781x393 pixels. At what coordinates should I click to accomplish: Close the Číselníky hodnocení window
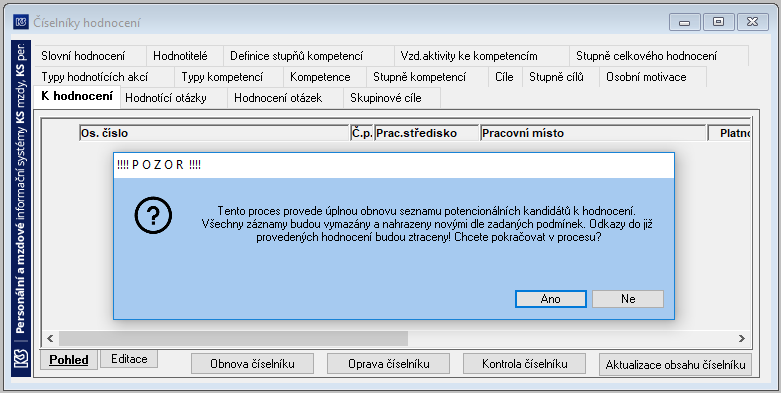tap(752, 22)
